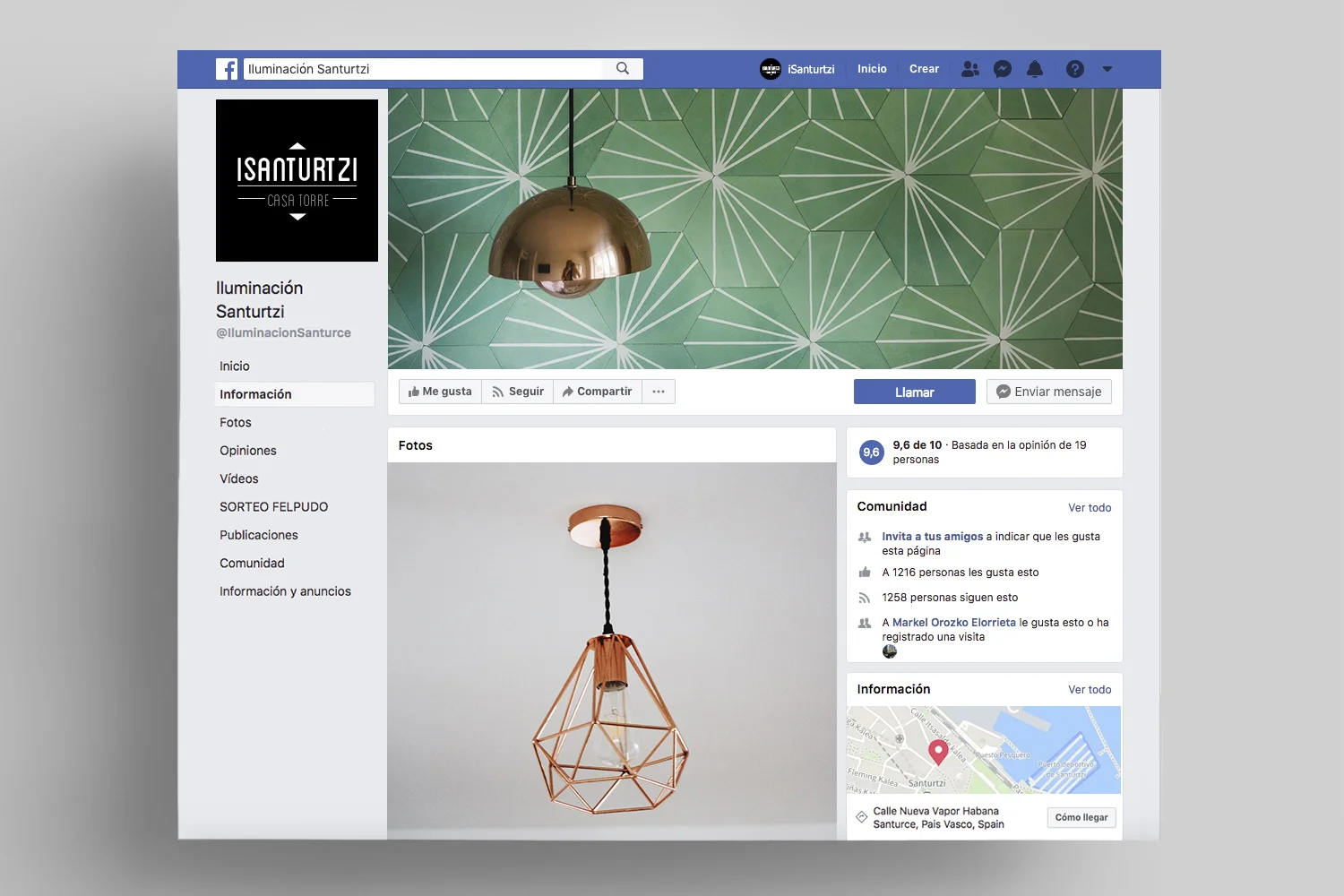The image size is (1344, 896).
Task: Go to Inicio in top bar
Action: pyautogui.click(x=872, y=69)
